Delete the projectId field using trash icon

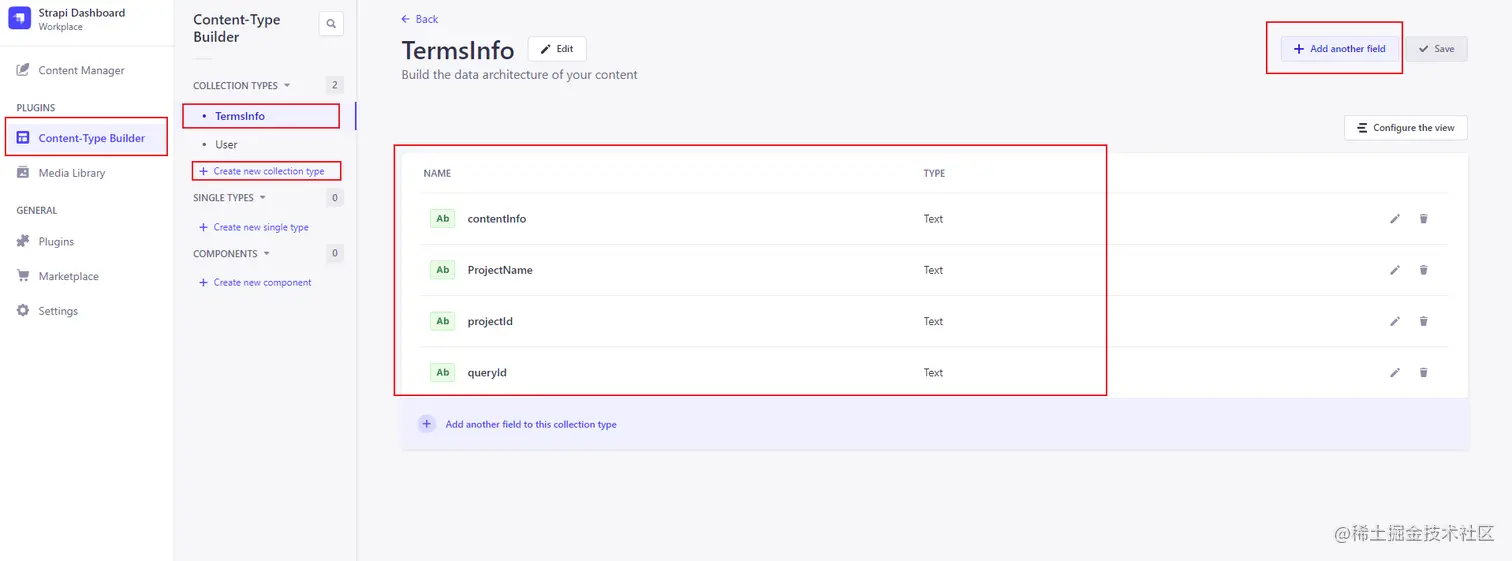pos(1424,321)
